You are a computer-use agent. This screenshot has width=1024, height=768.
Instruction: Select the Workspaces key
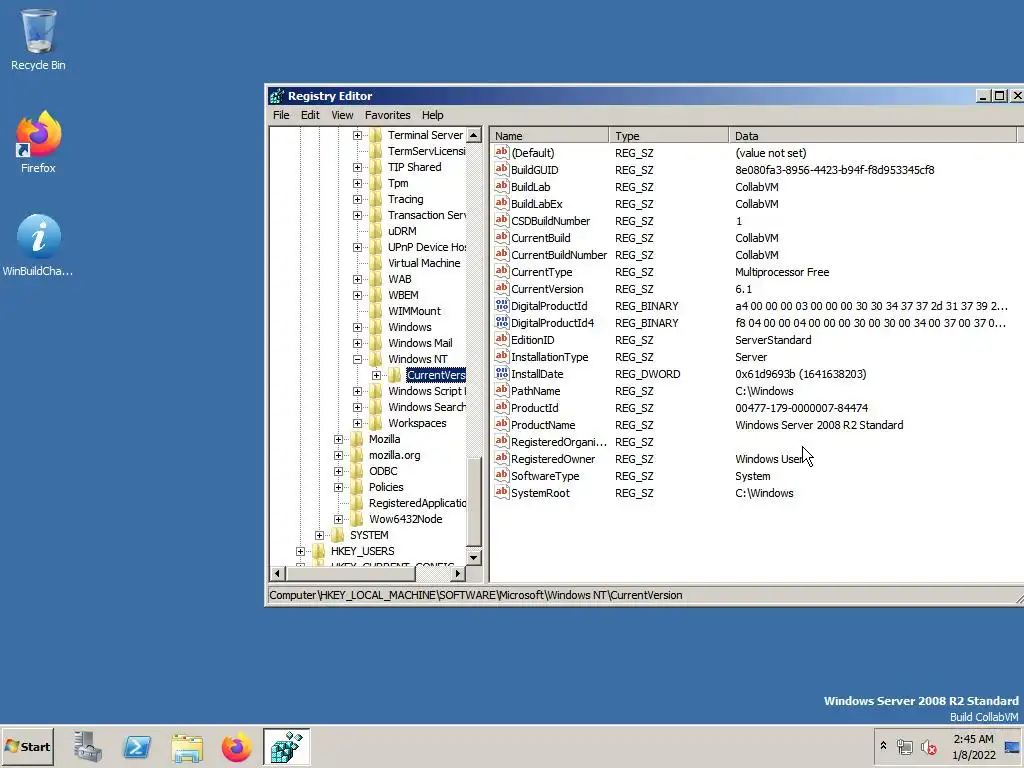click(417, 423)
